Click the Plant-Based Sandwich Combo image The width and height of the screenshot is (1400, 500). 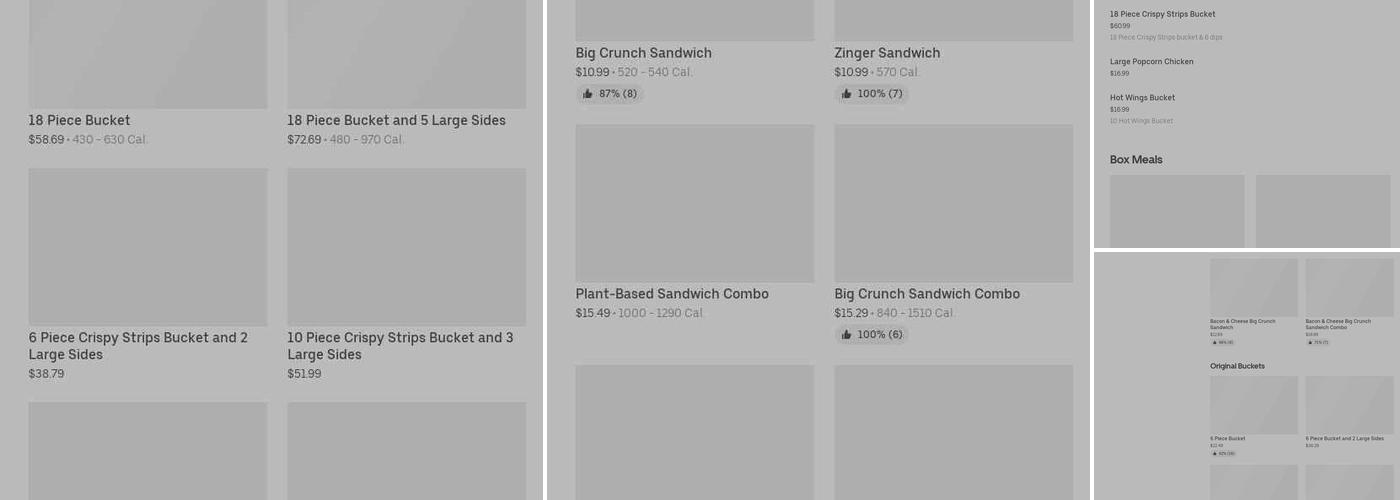(x=694, y=203)
